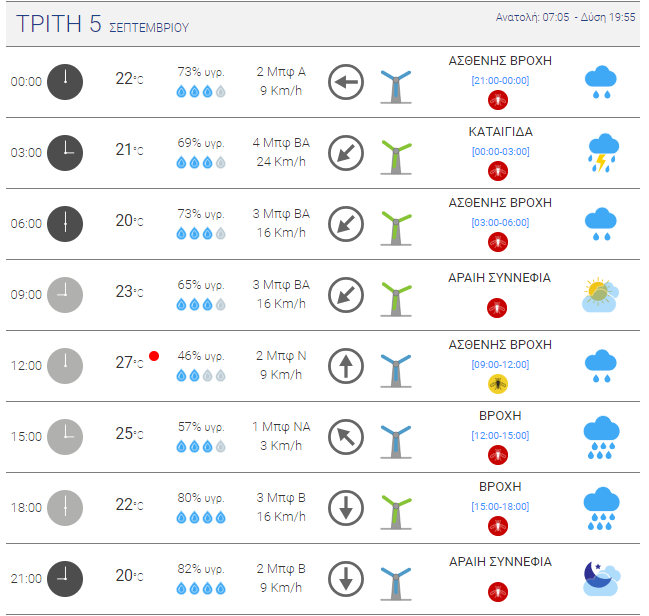Click the gray clock icon at 15:00
The image size is (649, 616).
pos(65,437)
